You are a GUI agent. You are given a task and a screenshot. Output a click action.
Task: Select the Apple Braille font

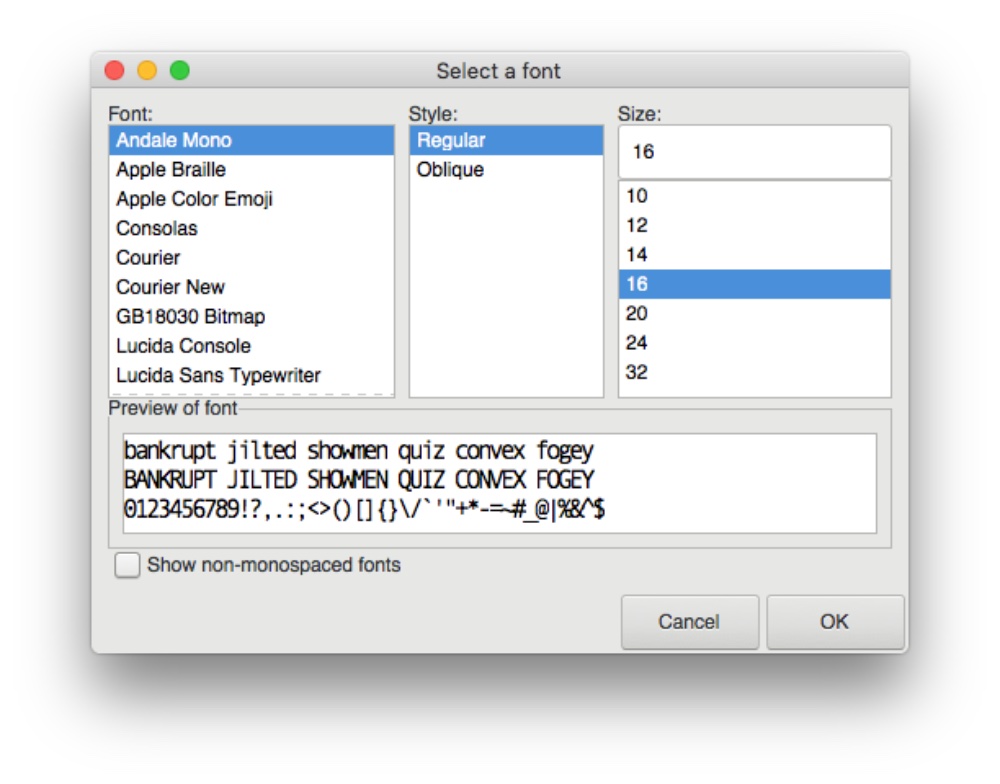(171, 170)
